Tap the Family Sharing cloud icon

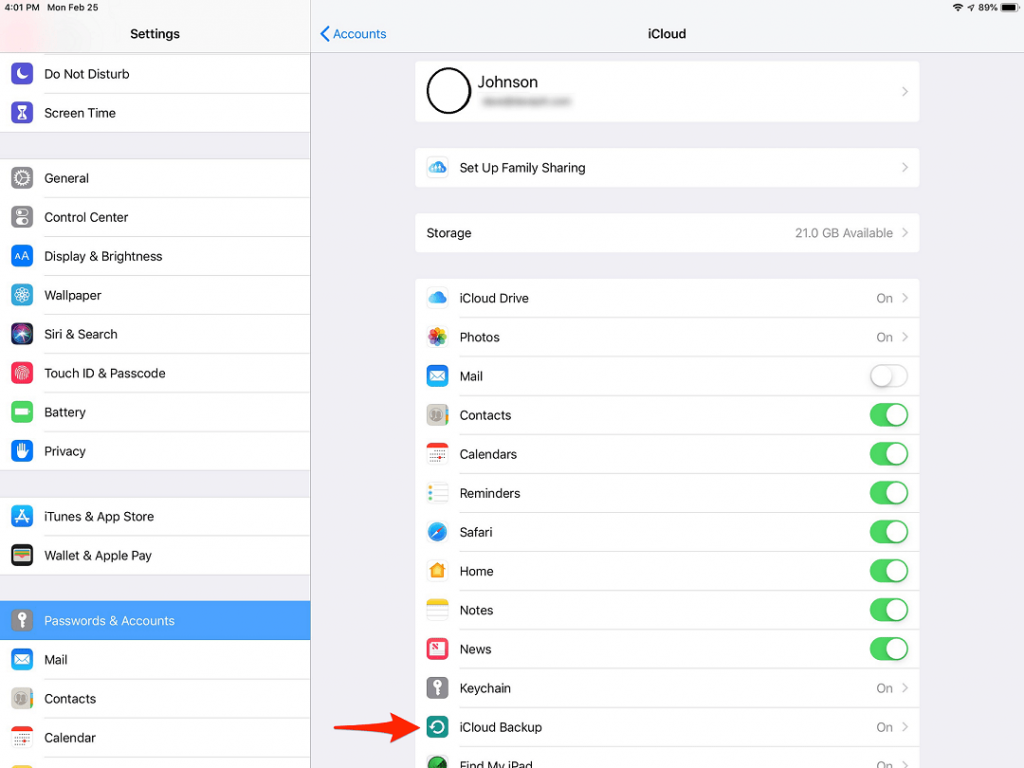pyautogui.click(x=438, y=168)
